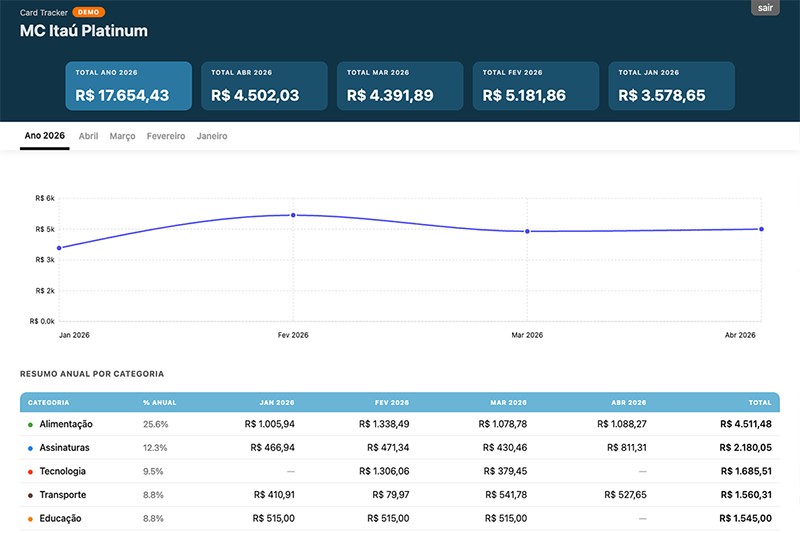The width and height of the screenshot is (800, 533).
Task: Click the sair logout button
Action: (x=765, y=8)
